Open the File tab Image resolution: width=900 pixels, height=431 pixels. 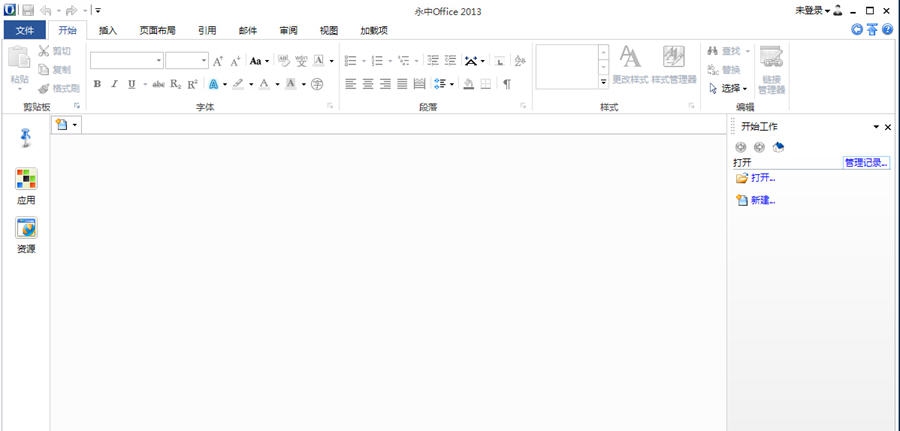25,30
